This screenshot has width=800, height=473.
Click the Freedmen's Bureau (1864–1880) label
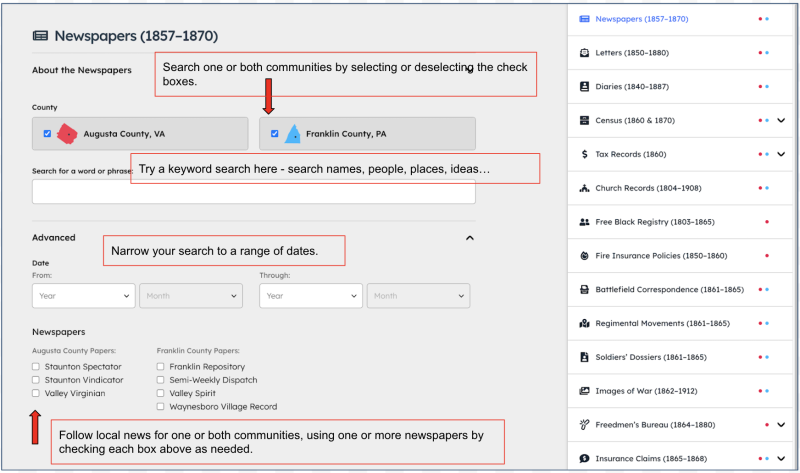click(655, 425)
